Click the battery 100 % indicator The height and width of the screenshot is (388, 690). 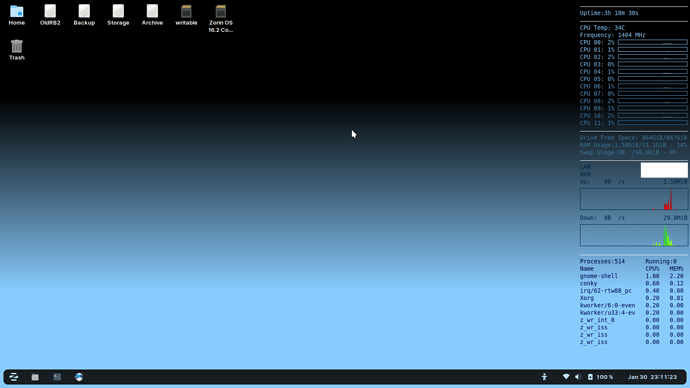600,377
